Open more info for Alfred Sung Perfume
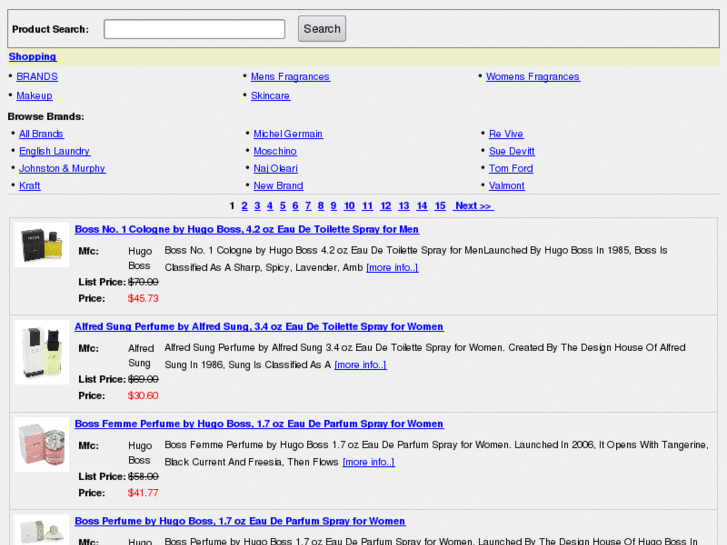 360,365
